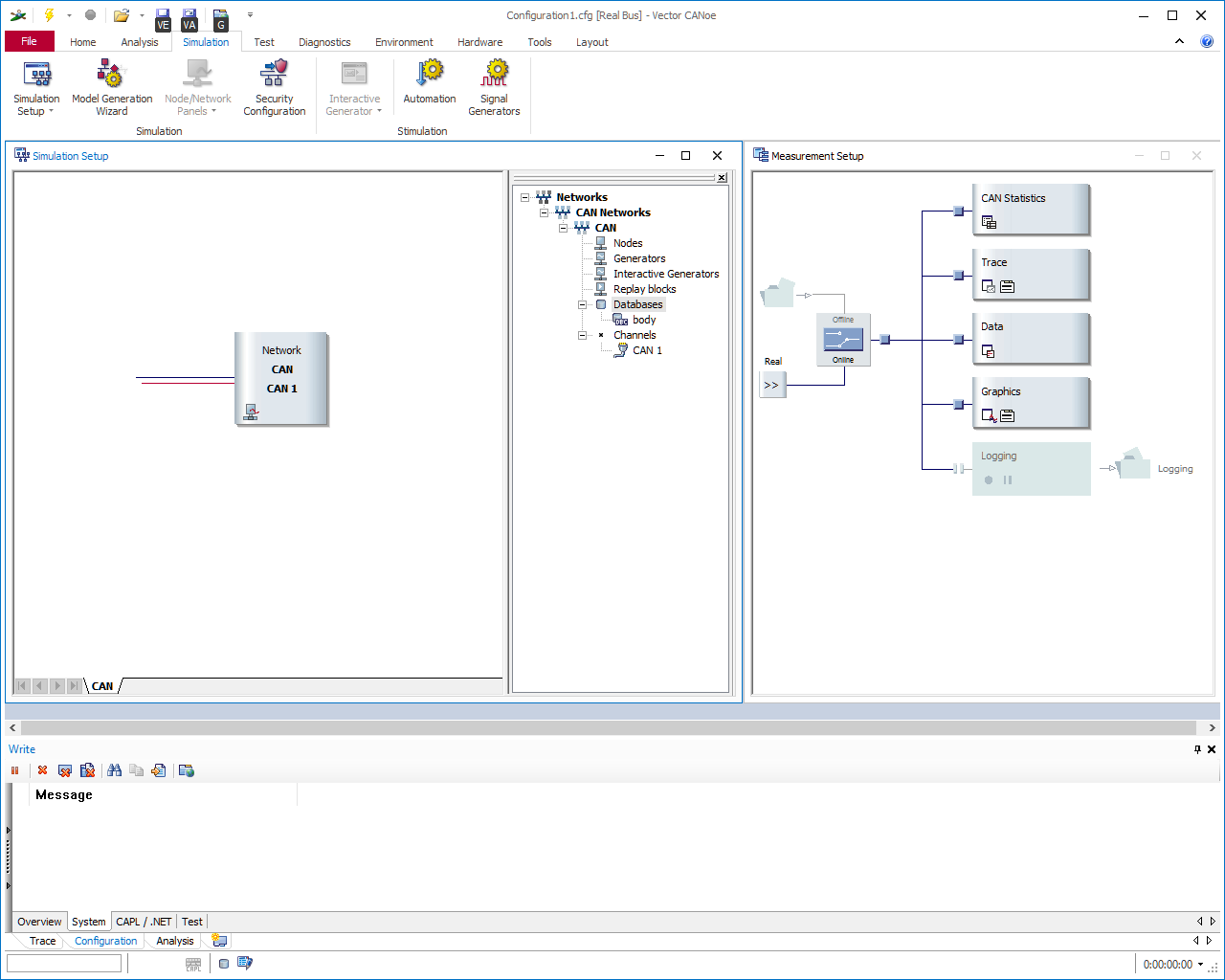Open Security Configuration
Image resolution: width=1225 pixels, height=980 pixels.
coord(275,87)
